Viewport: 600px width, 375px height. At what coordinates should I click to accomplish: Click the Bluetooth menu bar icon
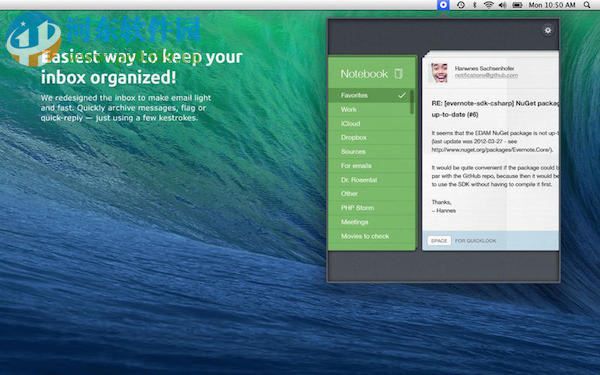pos(474,5)
